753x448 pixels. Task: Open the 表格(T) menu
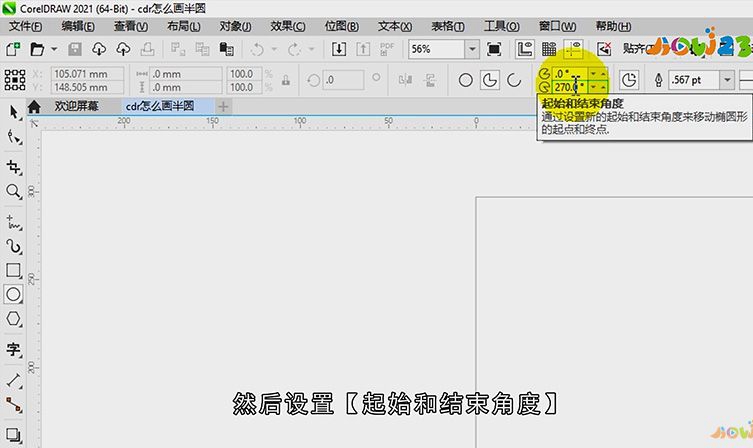[x=448, y=26]
